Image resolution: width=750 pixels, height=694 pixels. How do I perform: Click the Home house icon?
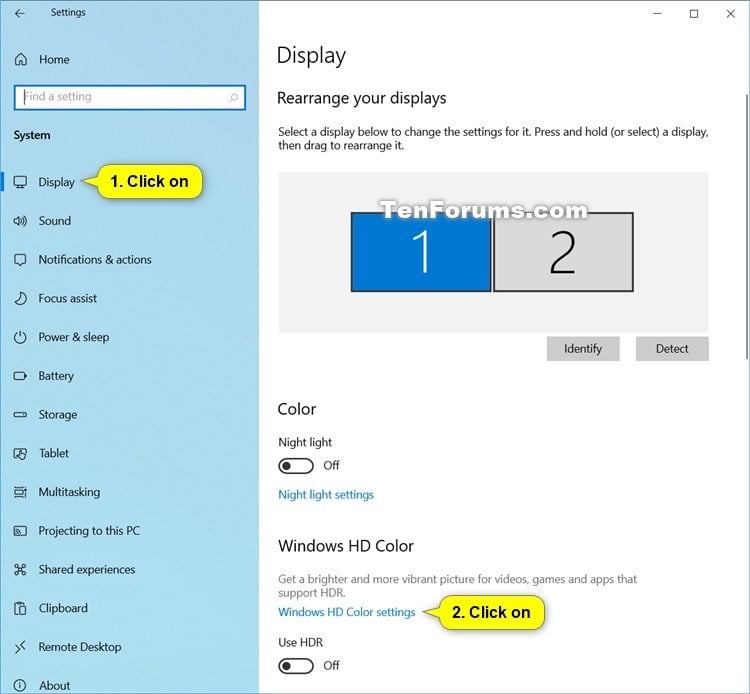(x=21, y=59)
